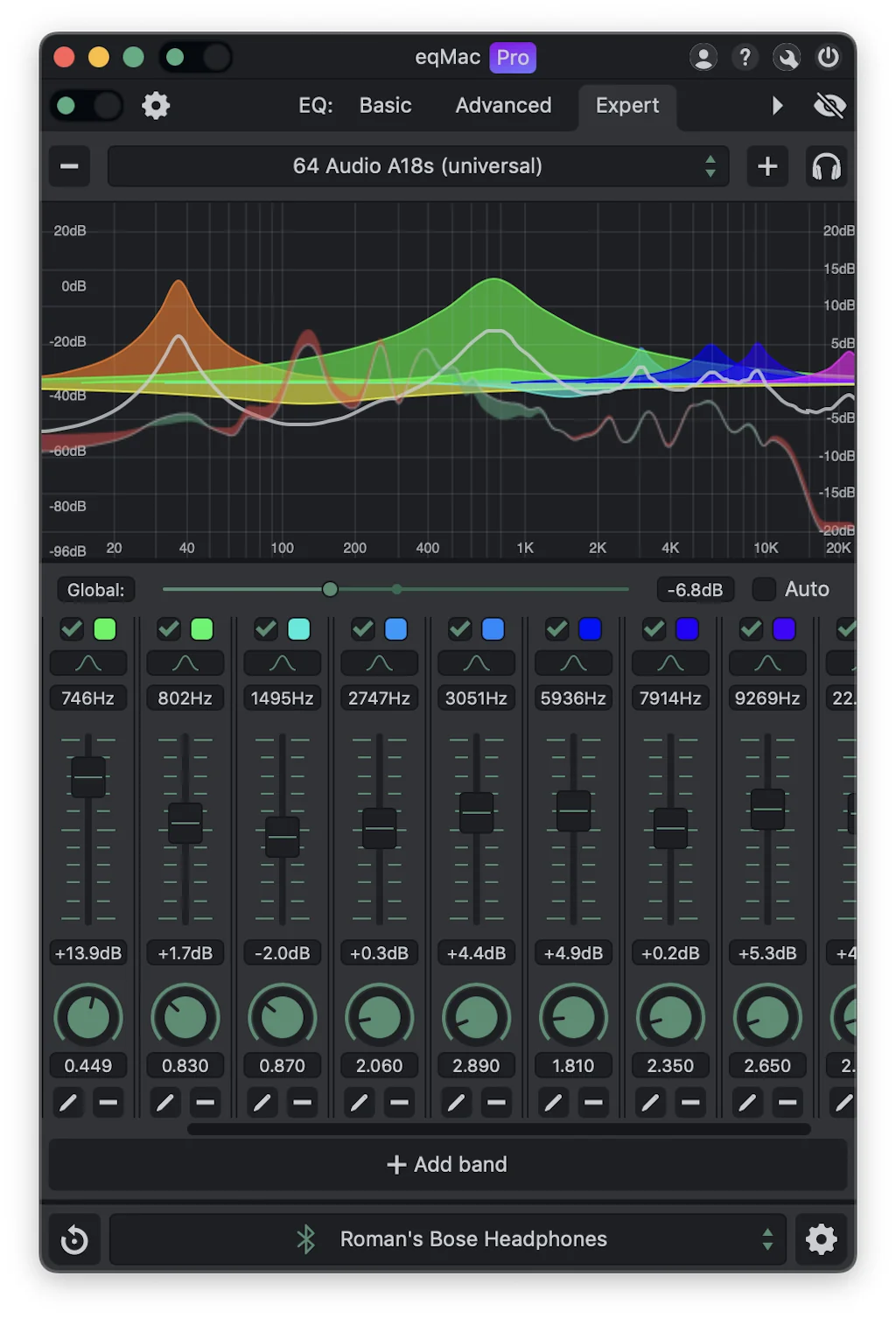Open the 64 Audio A18s preset dropdown

(417, 165)
